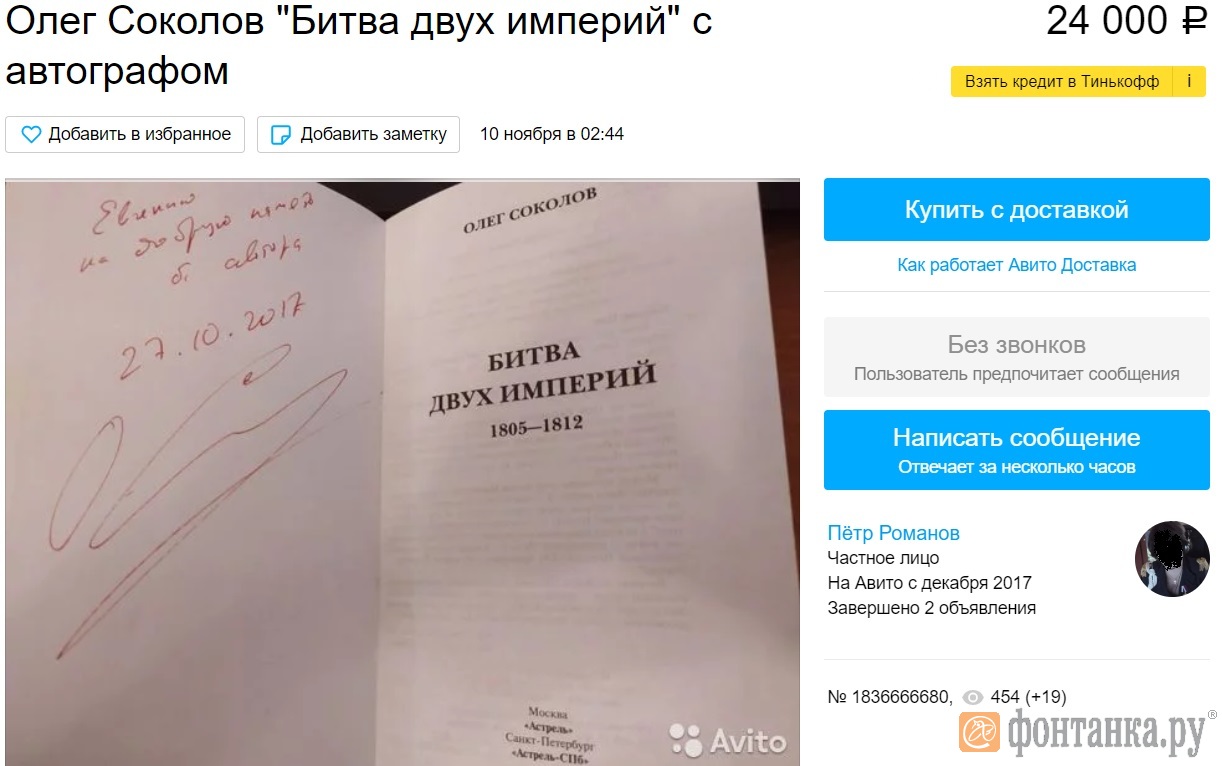
Task: Click the disabled Без звонков button
Action: [x=1016, y=357]
